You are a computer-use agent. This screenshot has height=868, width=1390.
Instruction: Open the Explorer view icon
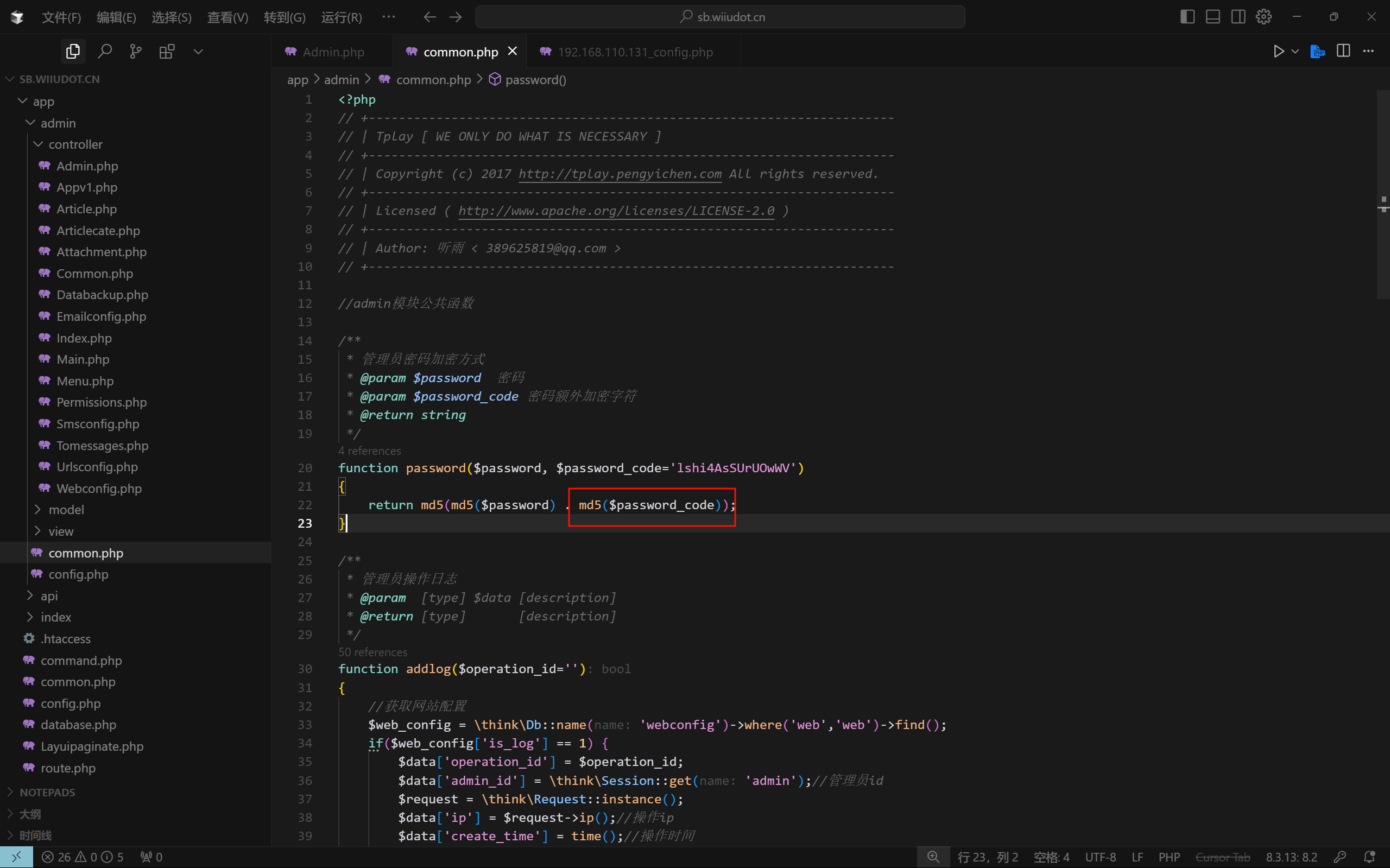pos(73,52)
